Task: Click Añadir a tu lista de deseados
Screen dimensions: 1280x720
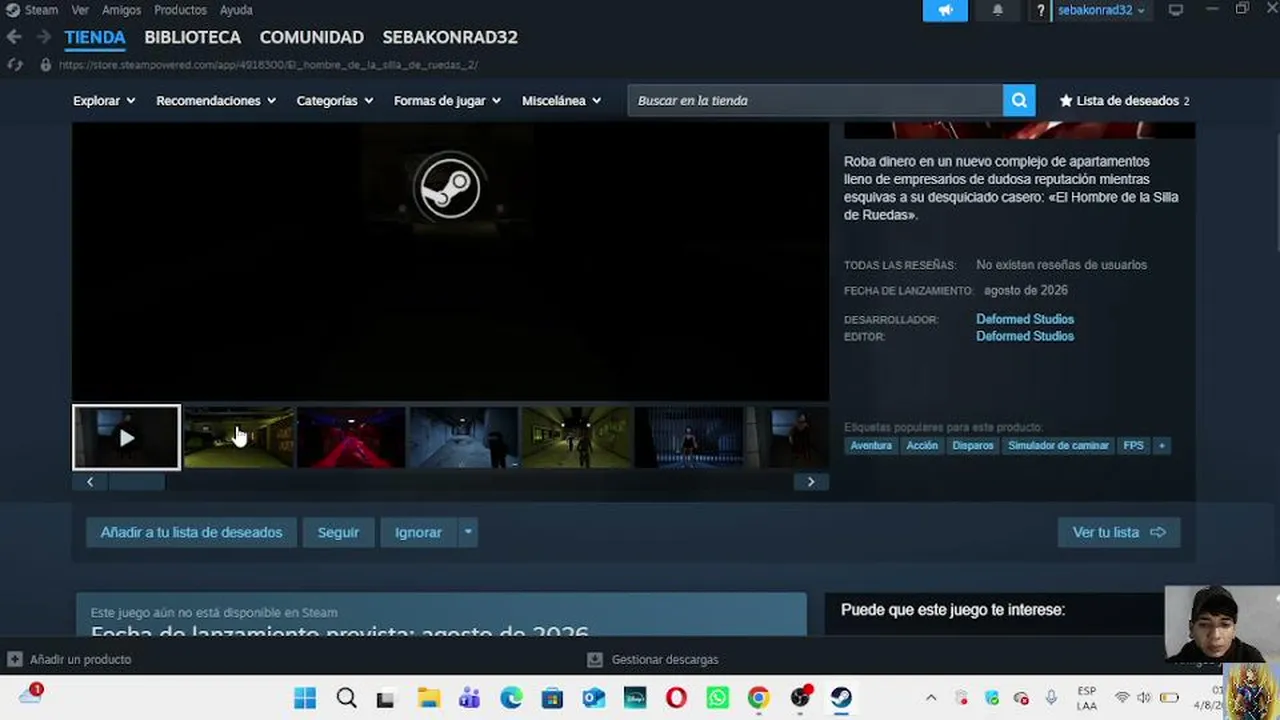Action: point(191,532)
